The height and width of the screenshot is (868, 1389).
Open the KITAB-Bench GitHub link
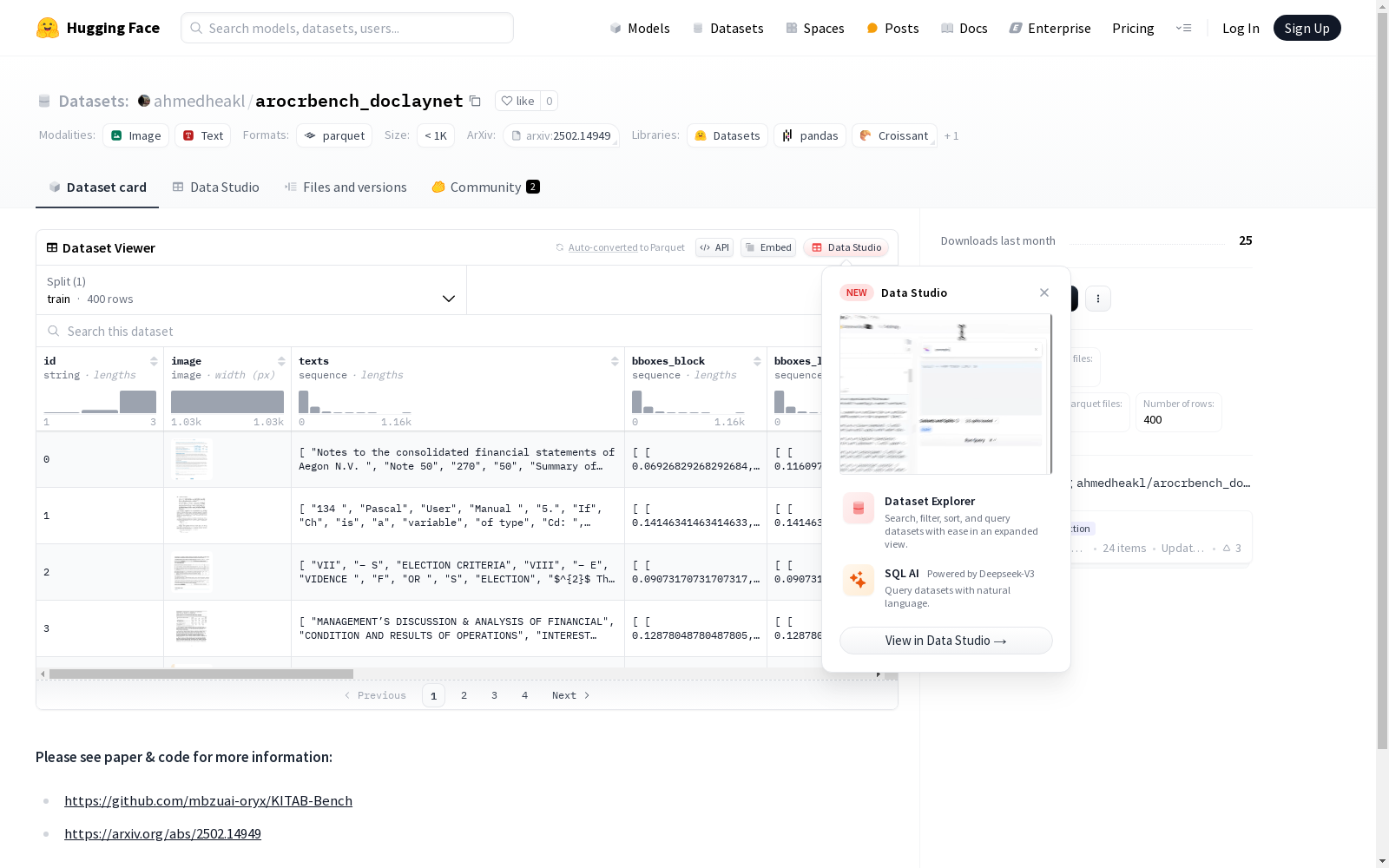(208, 800)
